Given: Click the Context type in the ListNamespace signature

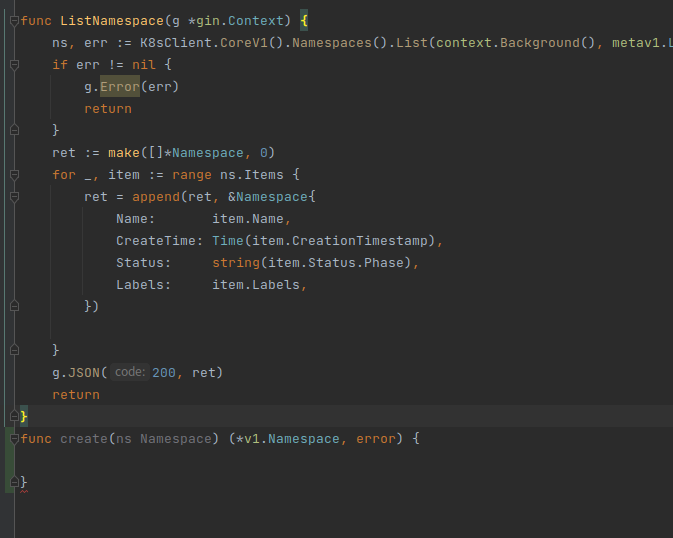Looking at the screenshot, I should [256, 21].
